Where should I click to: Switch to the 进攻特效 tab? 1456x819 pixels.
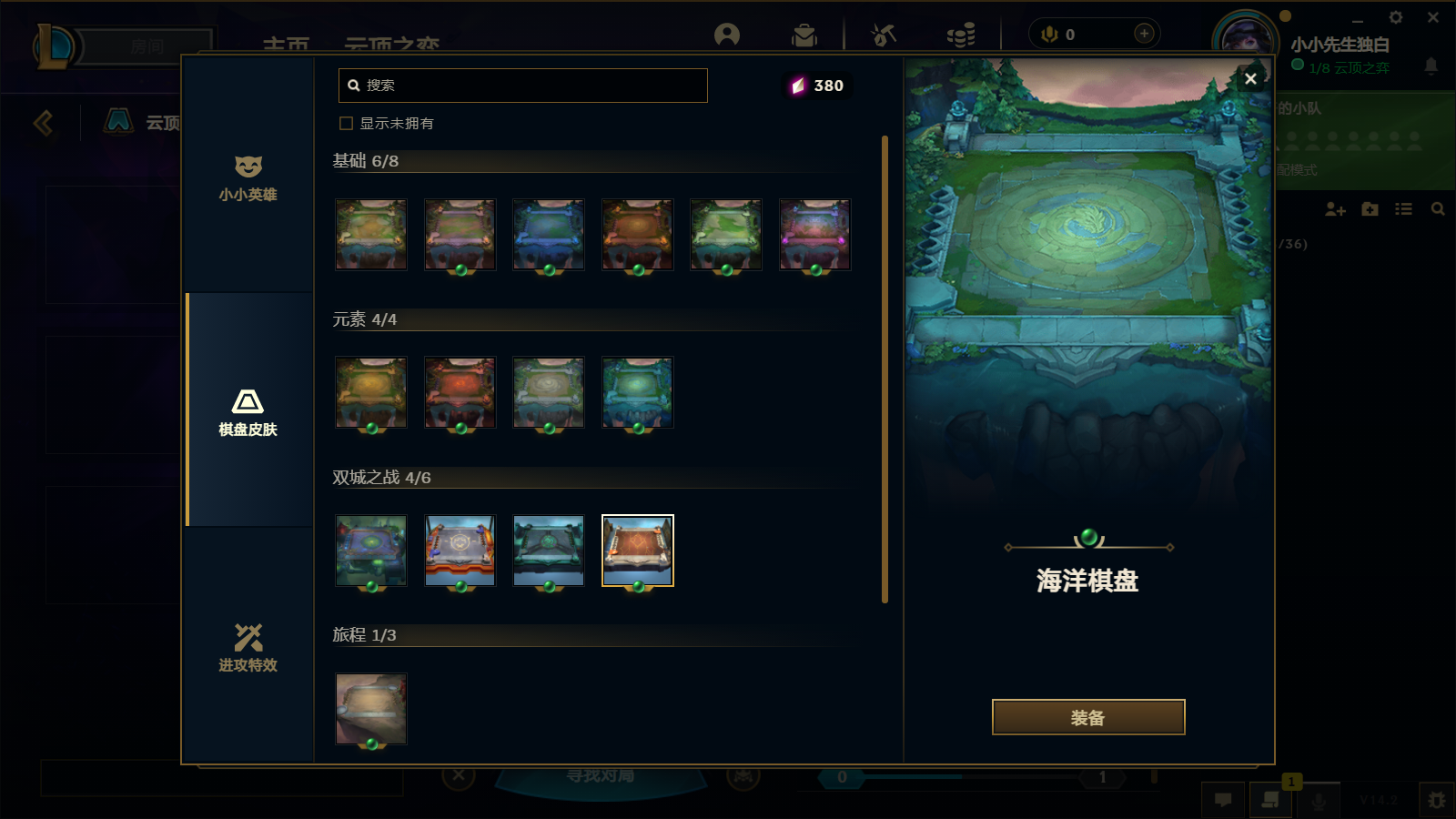(x=248, y=647)
